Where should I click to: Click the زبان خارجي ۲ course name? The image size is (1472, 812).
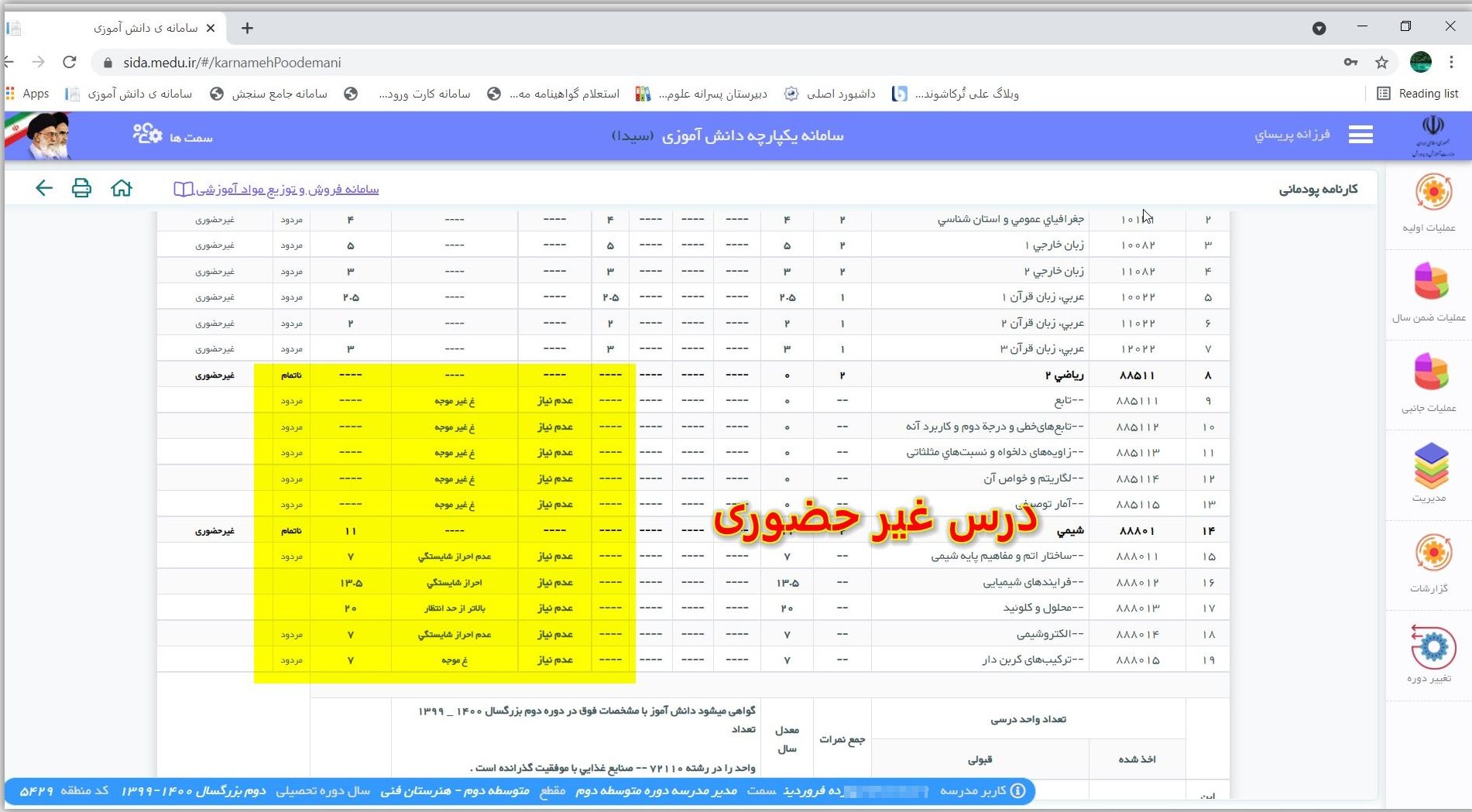tap(1054, 271)
